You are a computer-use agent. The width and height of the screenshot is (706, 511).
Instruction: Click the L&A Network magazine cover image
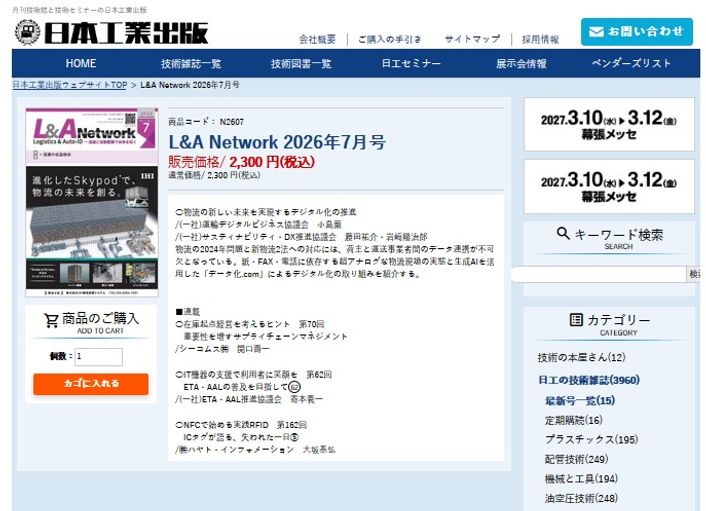pos(92,202)
